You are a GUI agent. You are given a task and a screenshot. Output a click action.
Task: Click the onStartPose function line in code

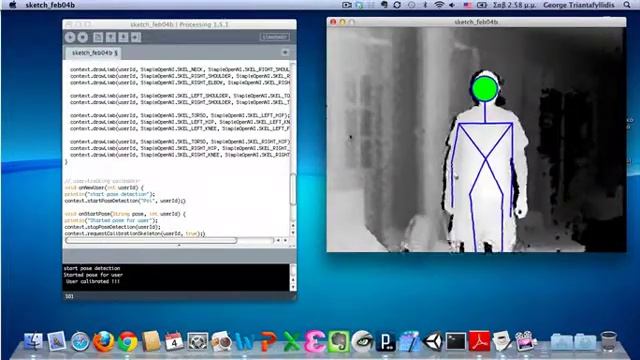(125, 214)
